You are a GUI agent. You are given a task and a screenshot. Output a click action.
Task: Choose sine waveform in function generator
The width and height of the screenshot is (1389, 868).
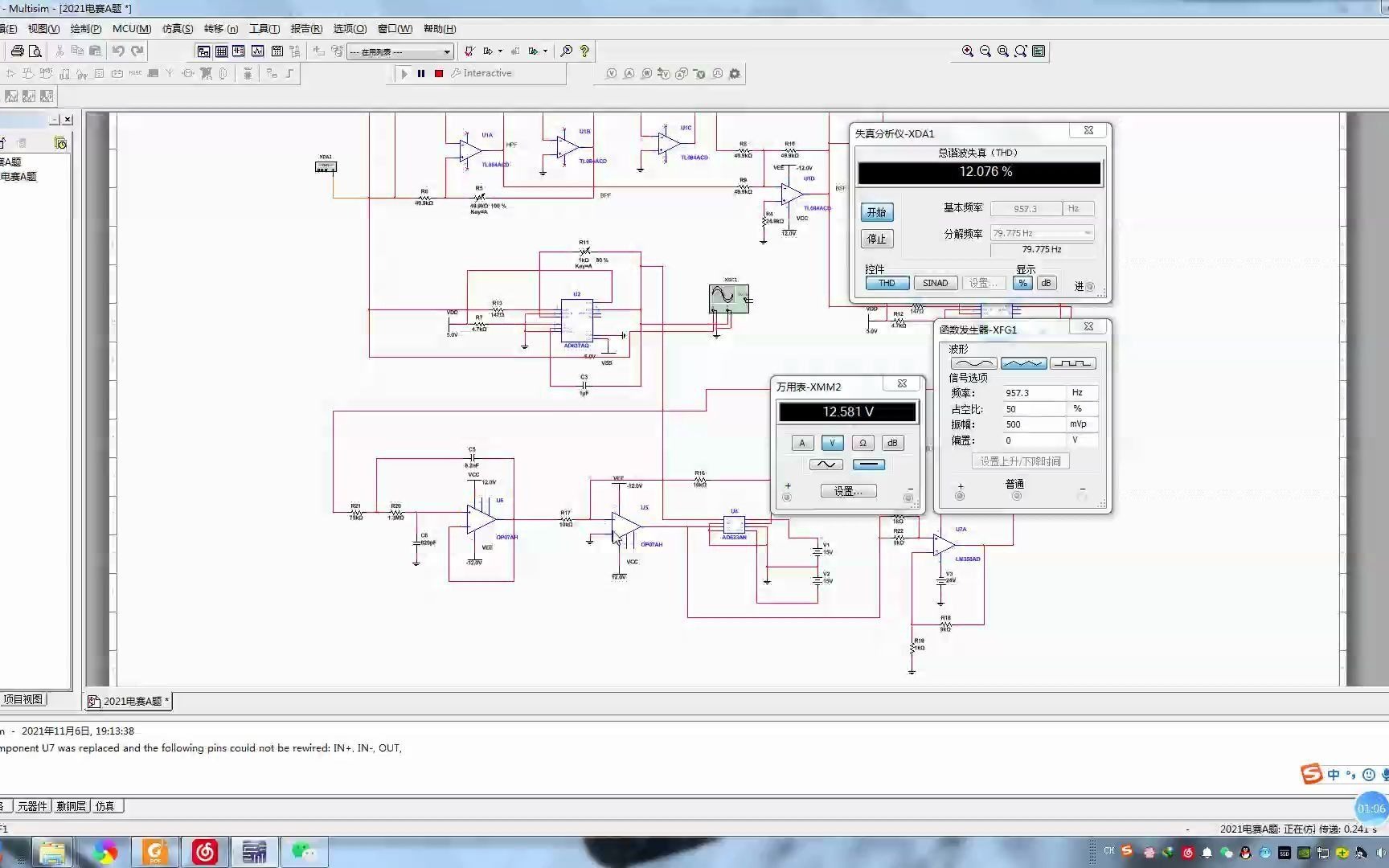tap(973, 363)
